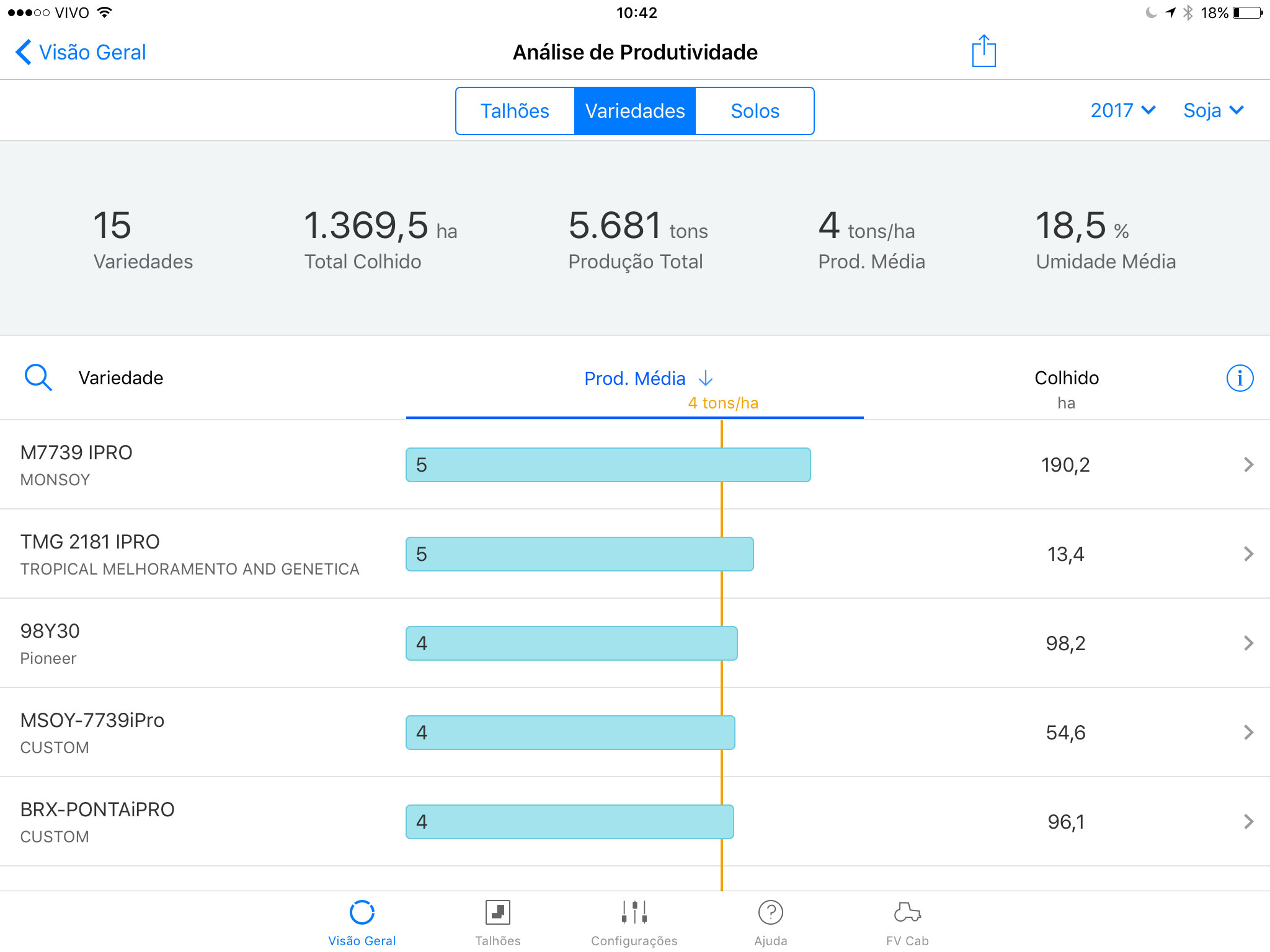Screen dimensions: 1270x952
Task: Switch to the Talhões segment
Action: tap(515, 111)
